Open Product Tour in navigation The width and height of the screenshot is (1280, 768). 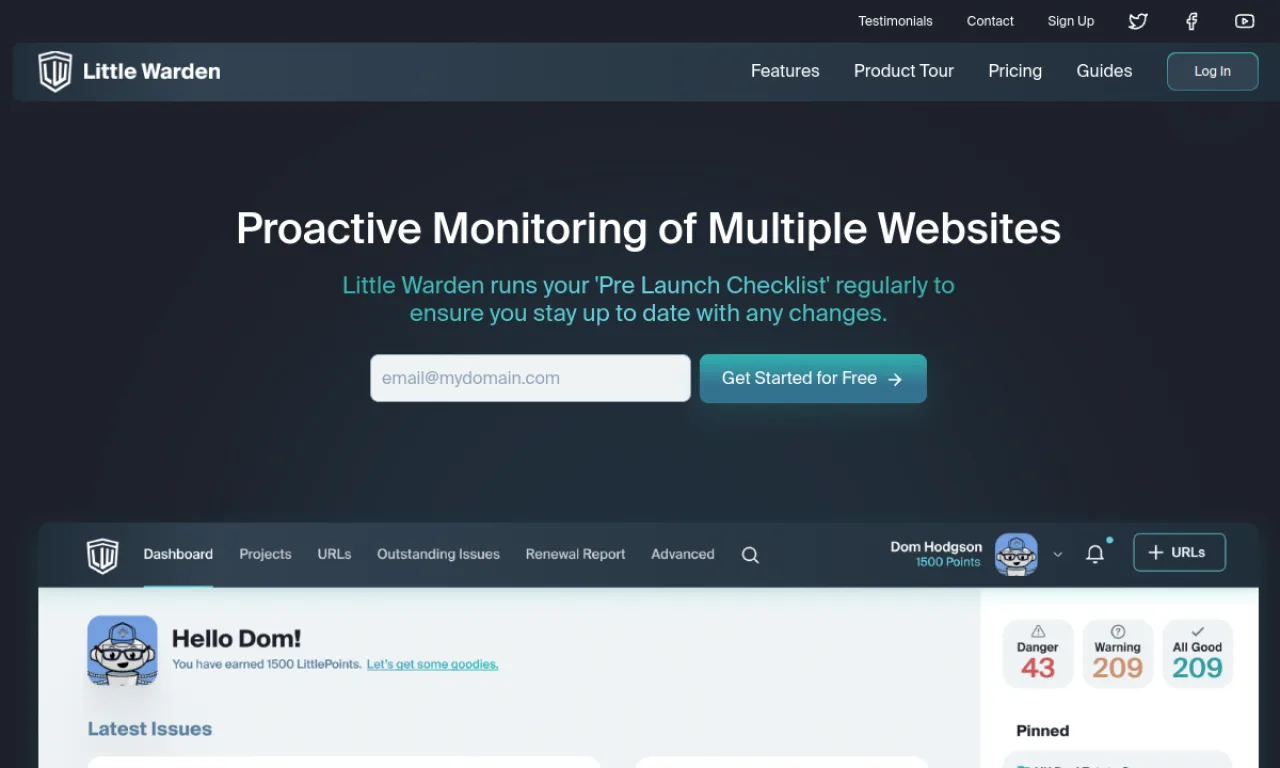point(904,71)
